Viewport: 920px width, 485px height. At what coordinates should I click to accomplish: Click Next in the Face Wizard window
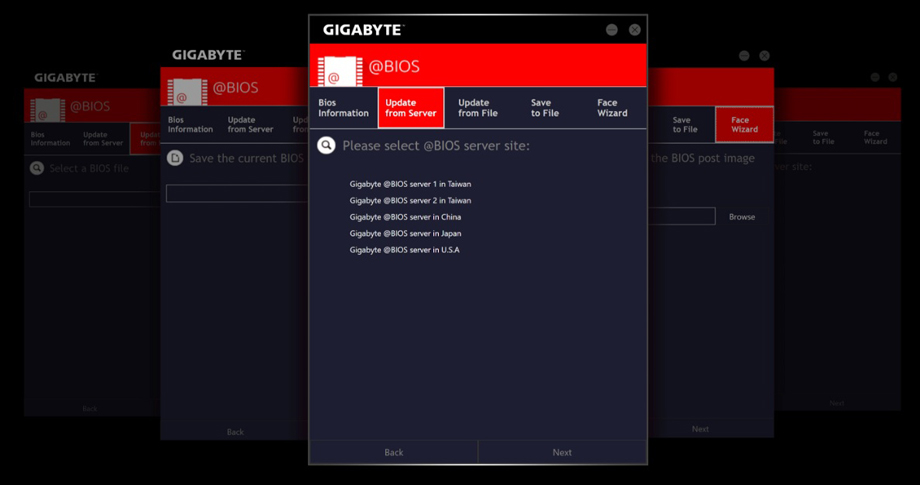tap(700, 429)
